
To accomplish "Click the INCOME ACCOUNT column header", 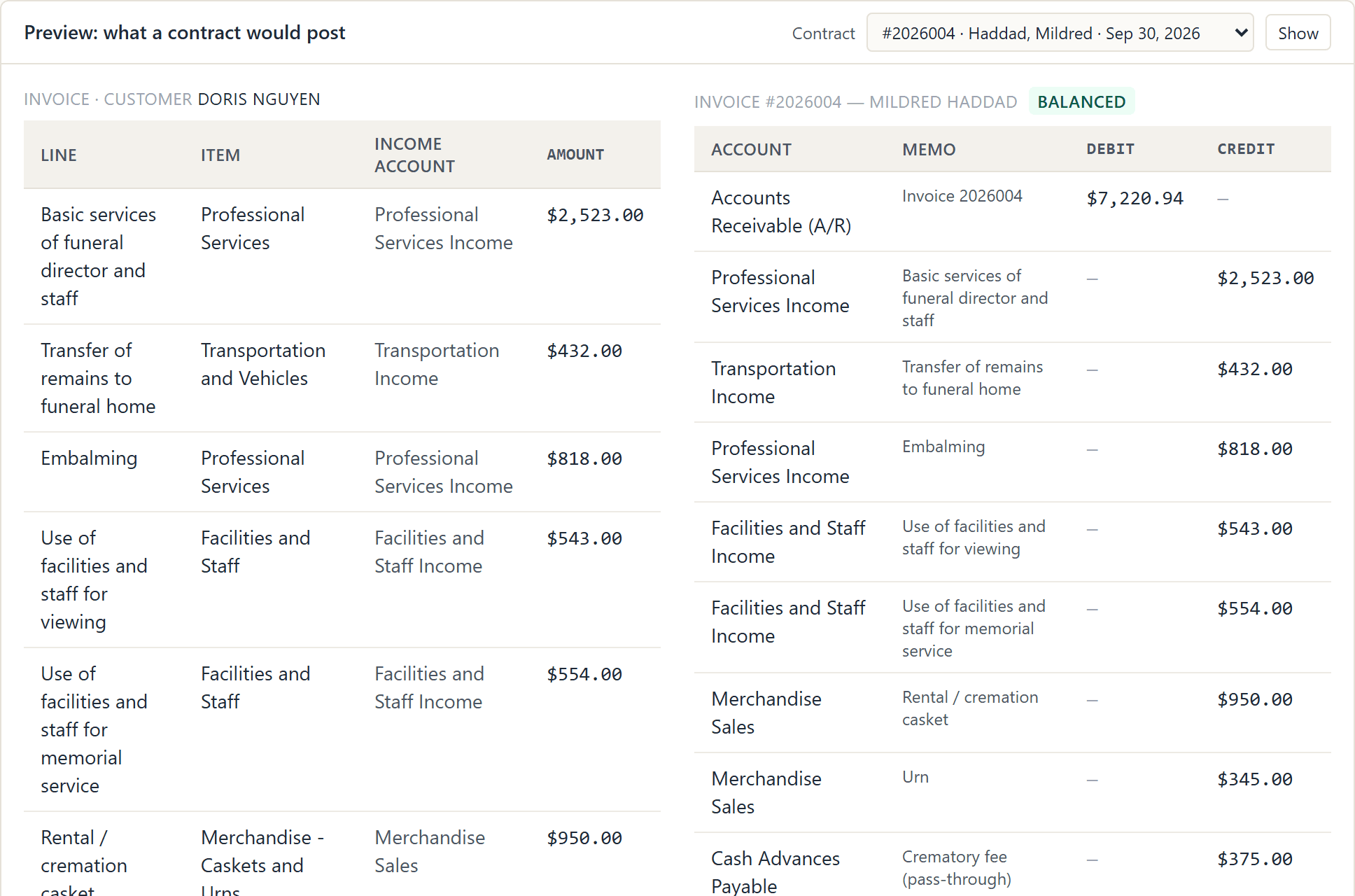I will (x=414, y=155).
